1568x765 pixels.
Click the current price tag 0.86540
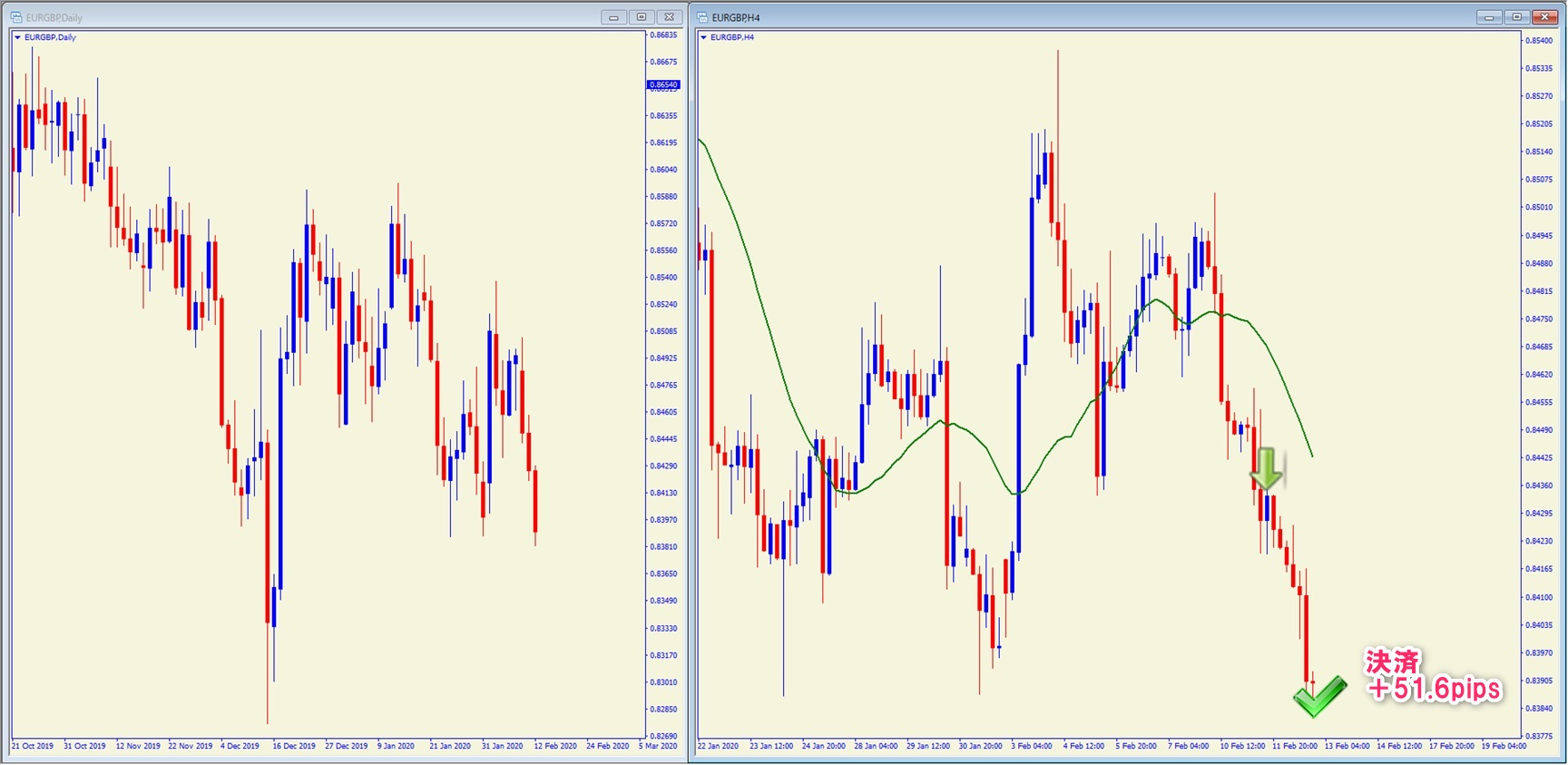coord(663,84)
